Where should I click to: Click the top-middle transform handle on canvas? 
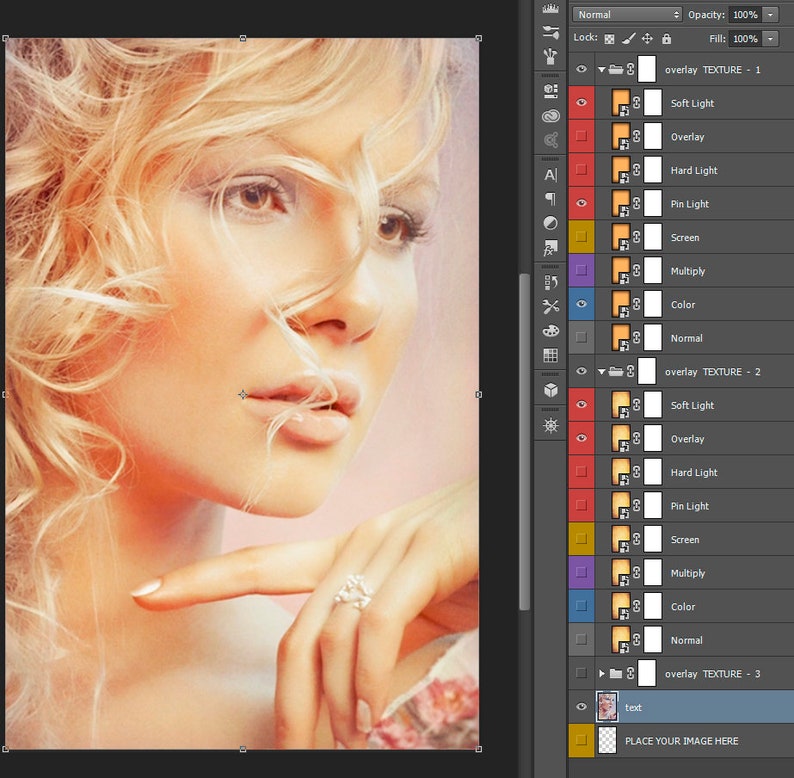pos(243,38)
